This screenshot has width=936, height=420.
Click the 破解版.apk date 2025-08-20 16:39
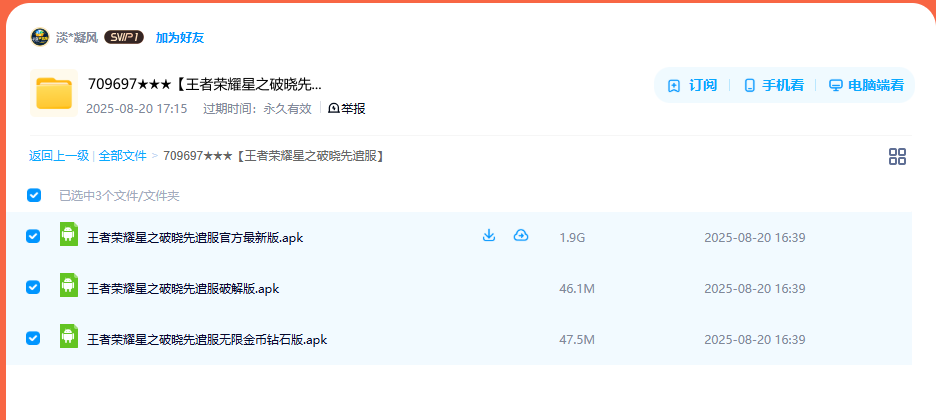click(x=755, y=289)
